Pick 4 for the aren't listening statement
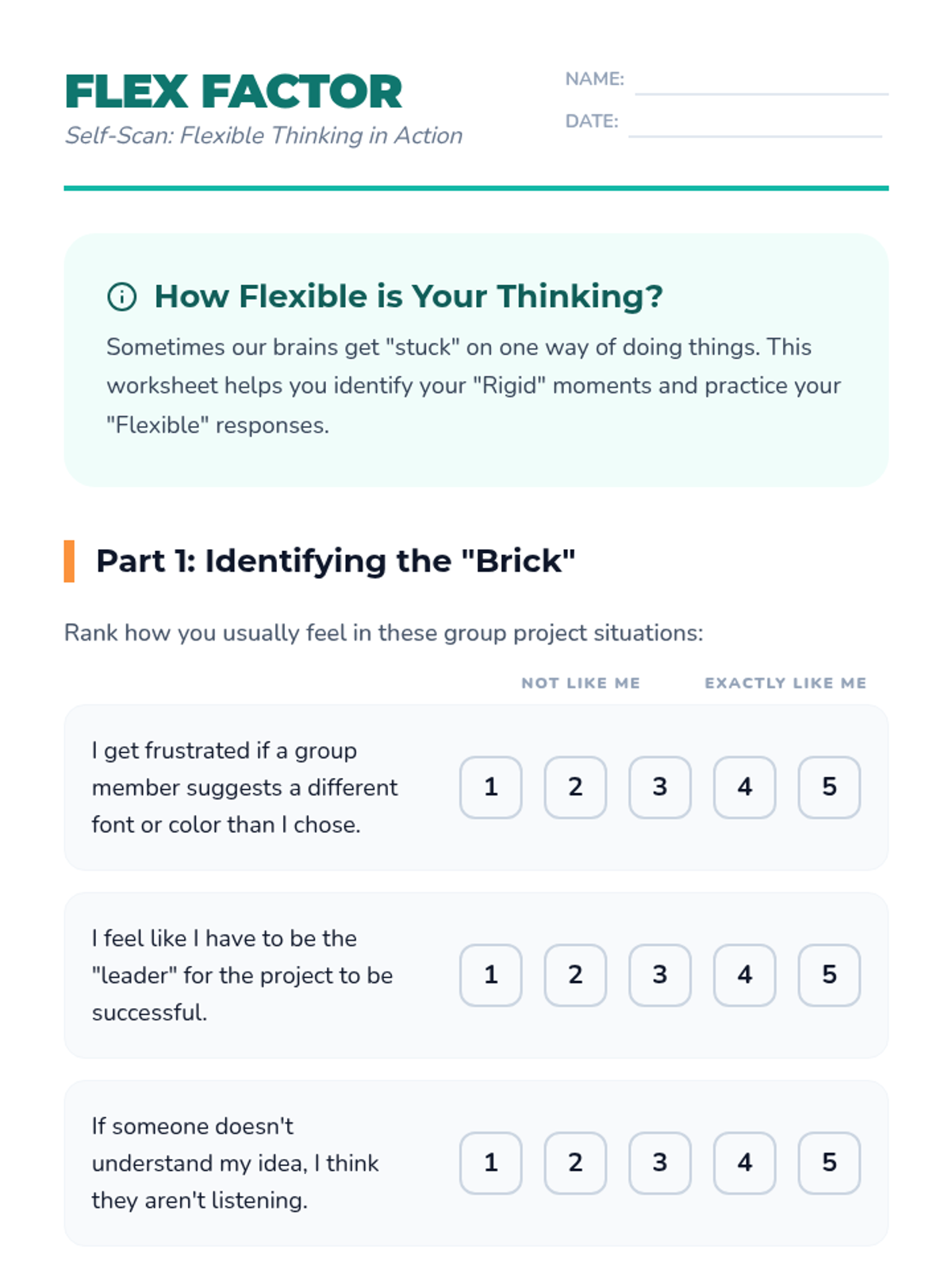 [744, 1163]
